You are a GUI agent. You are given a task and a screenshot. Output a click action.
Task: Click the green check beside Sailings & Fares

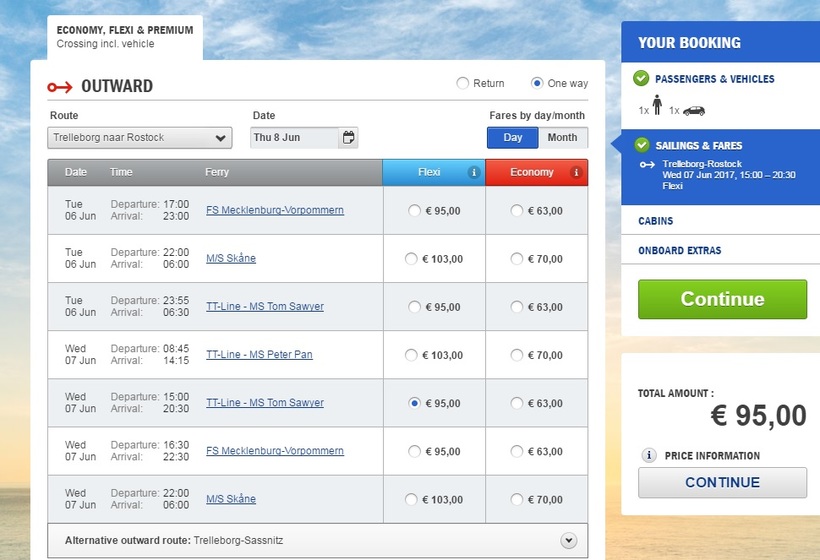642,145
